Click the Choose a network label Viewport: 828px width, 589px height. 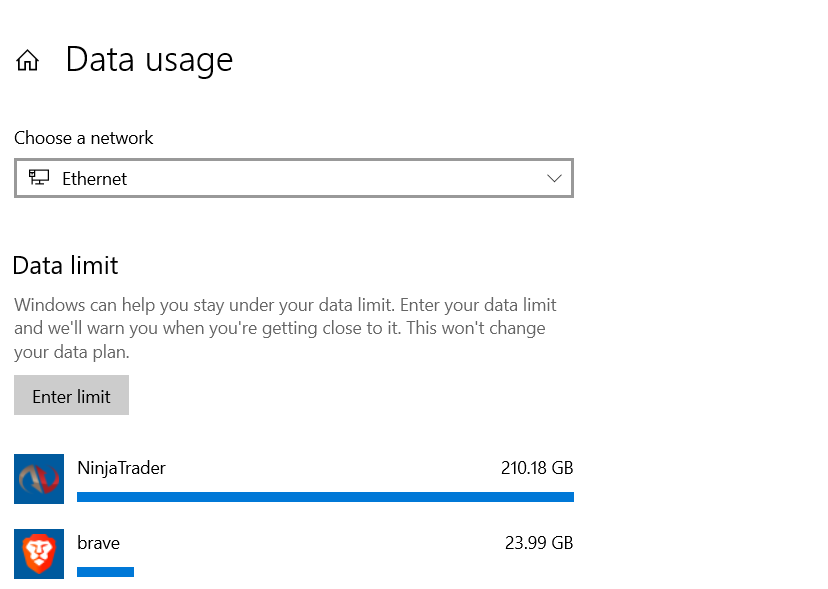tap(84, 138)
